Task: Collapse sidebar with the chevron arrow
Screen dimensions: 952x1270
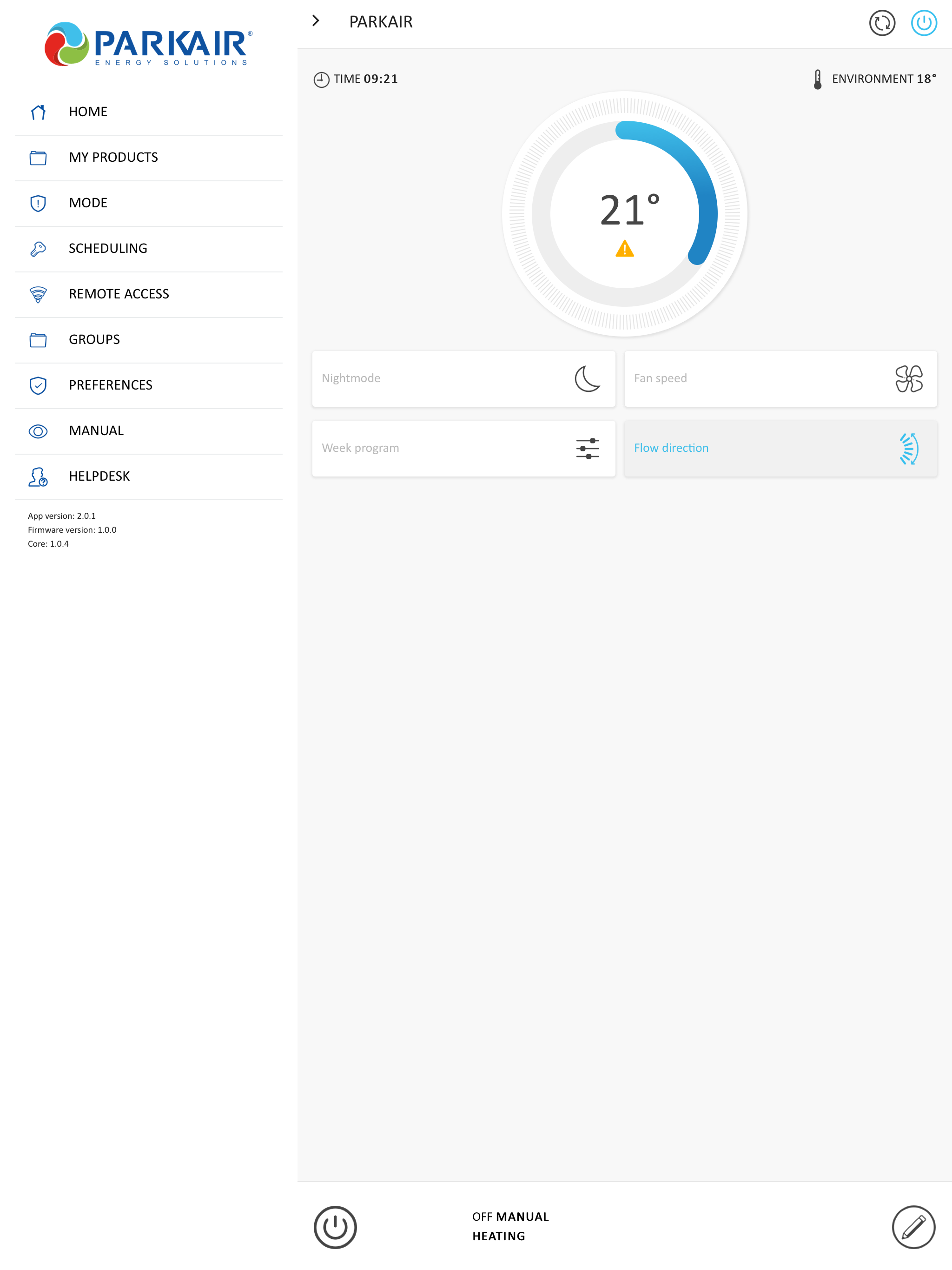Action: pos(315,21)
